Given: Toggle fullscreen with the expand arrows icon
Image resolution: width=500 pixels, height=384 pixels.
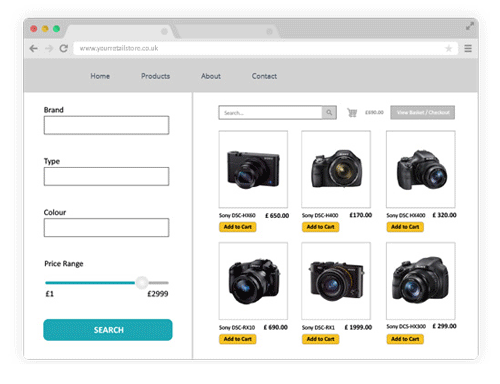Looking at the screenshot, I should (x=470, y=26).
